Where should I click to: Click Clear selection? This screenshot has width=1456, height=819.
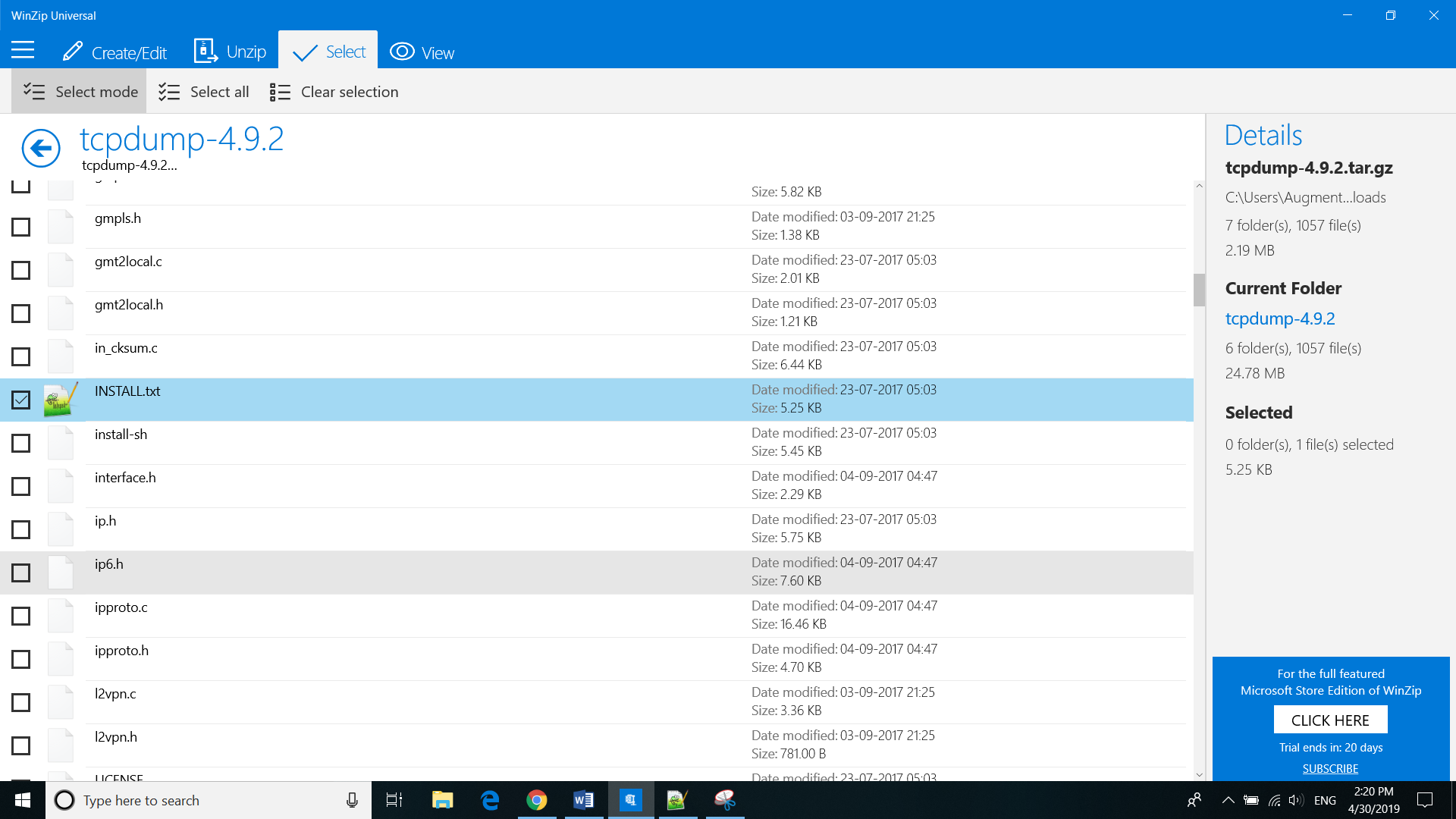[x=334, y=92]
